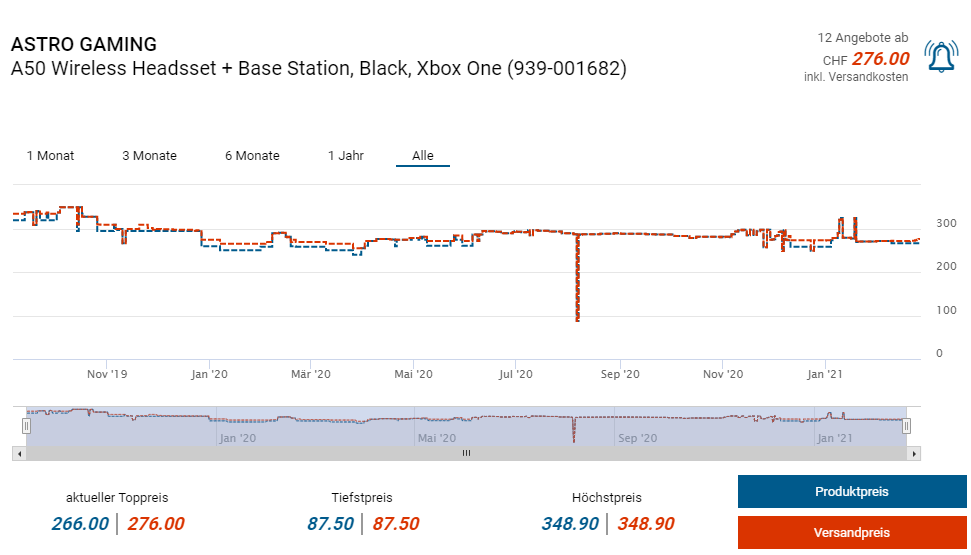The image size is (971, 555).
Task: Click the "12 Angebote ab" offers text
Action: pyautogui.click(x=863, y=38)
